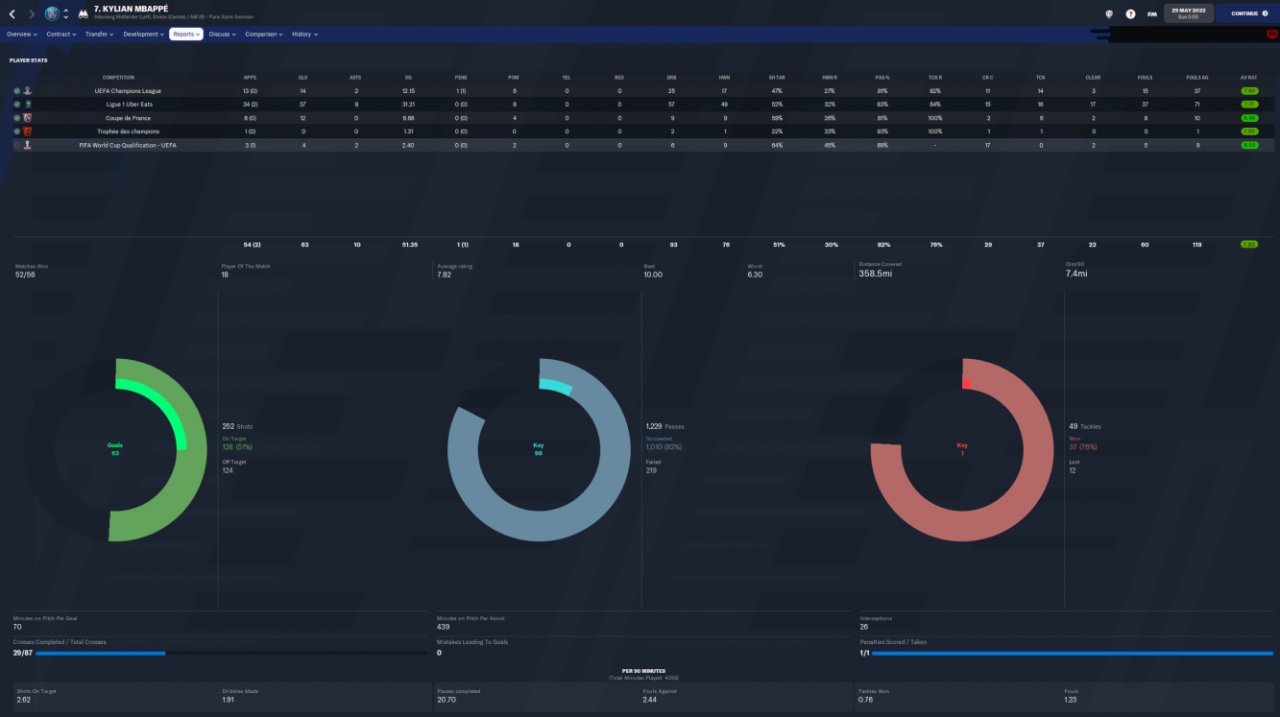
Task: Toggle the Champions League row selector
Action: tap(17, 91)
